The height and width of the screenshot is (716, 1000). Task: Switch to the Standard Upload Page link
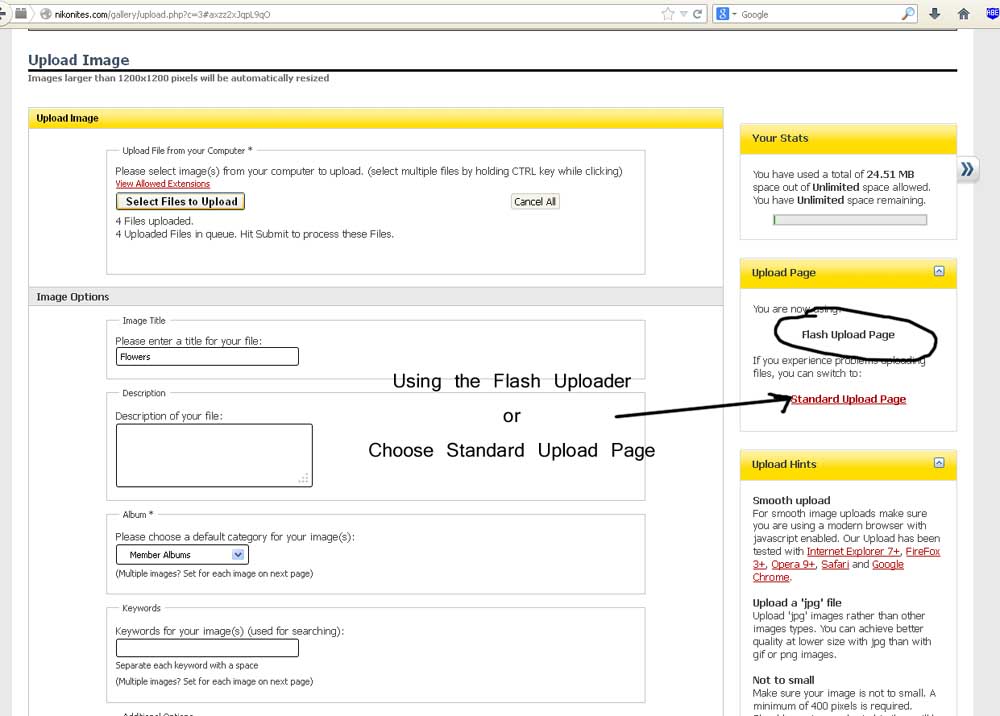click(848, 399)
